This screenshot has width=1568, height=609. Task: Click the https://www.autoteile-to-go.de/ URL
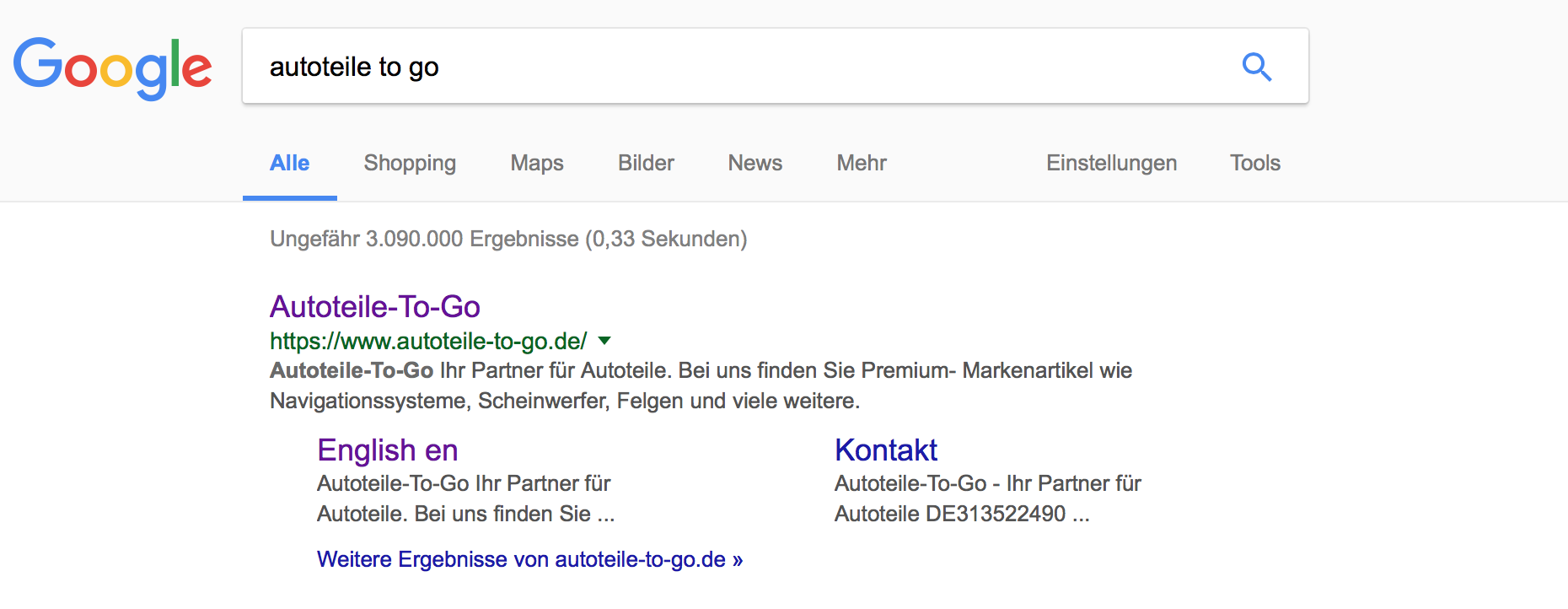427,341
